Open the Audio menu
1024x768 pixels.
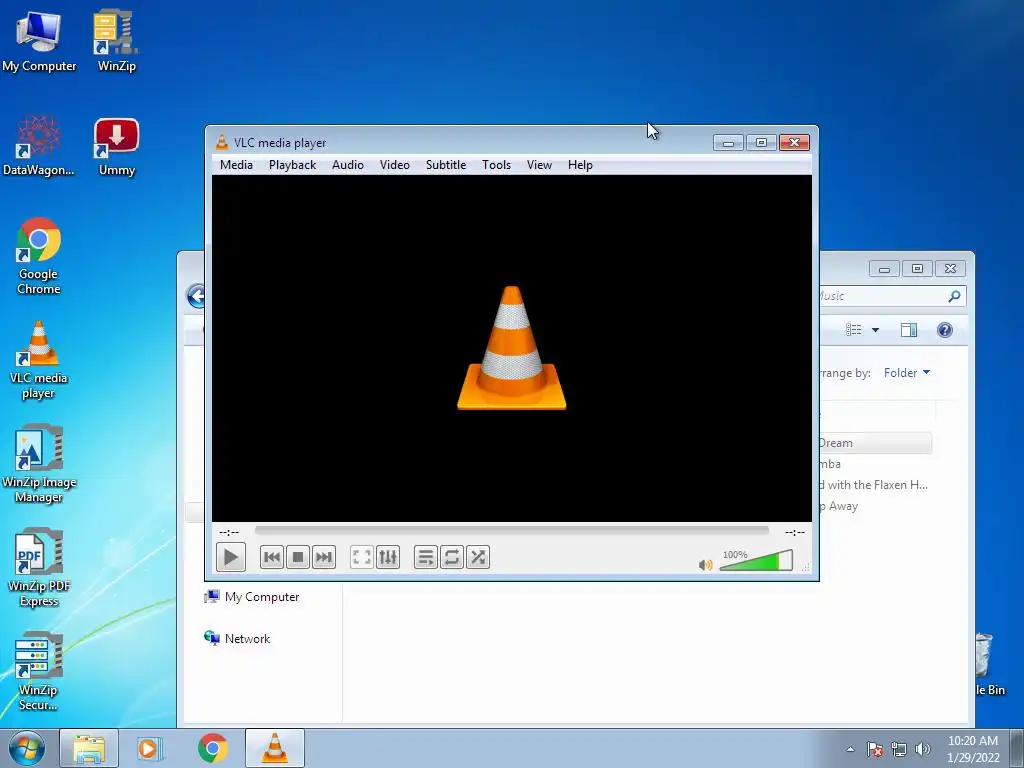click(347, 165)
